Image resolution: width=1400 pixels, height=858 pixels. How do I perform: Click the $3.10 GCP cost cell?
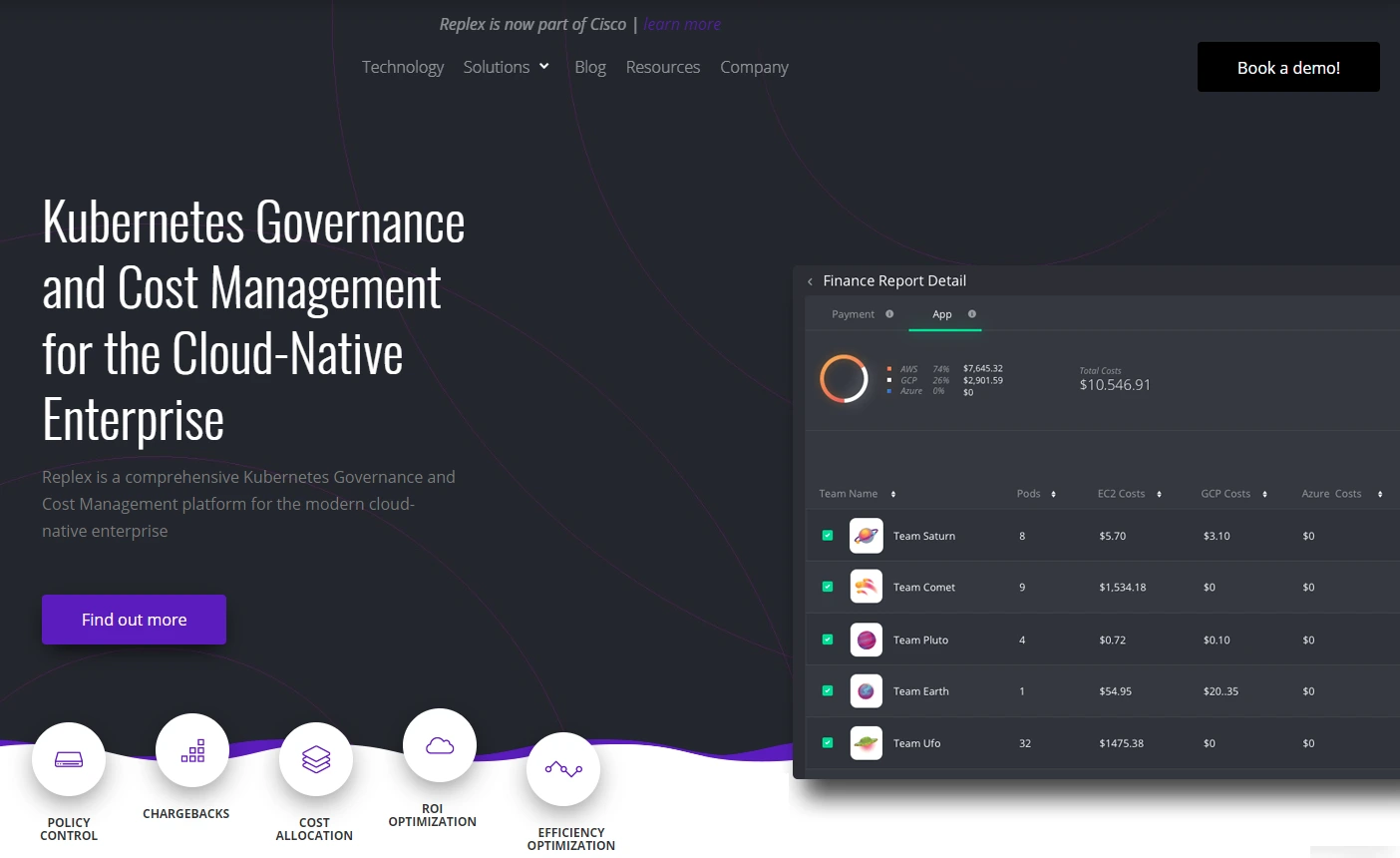1217,536
